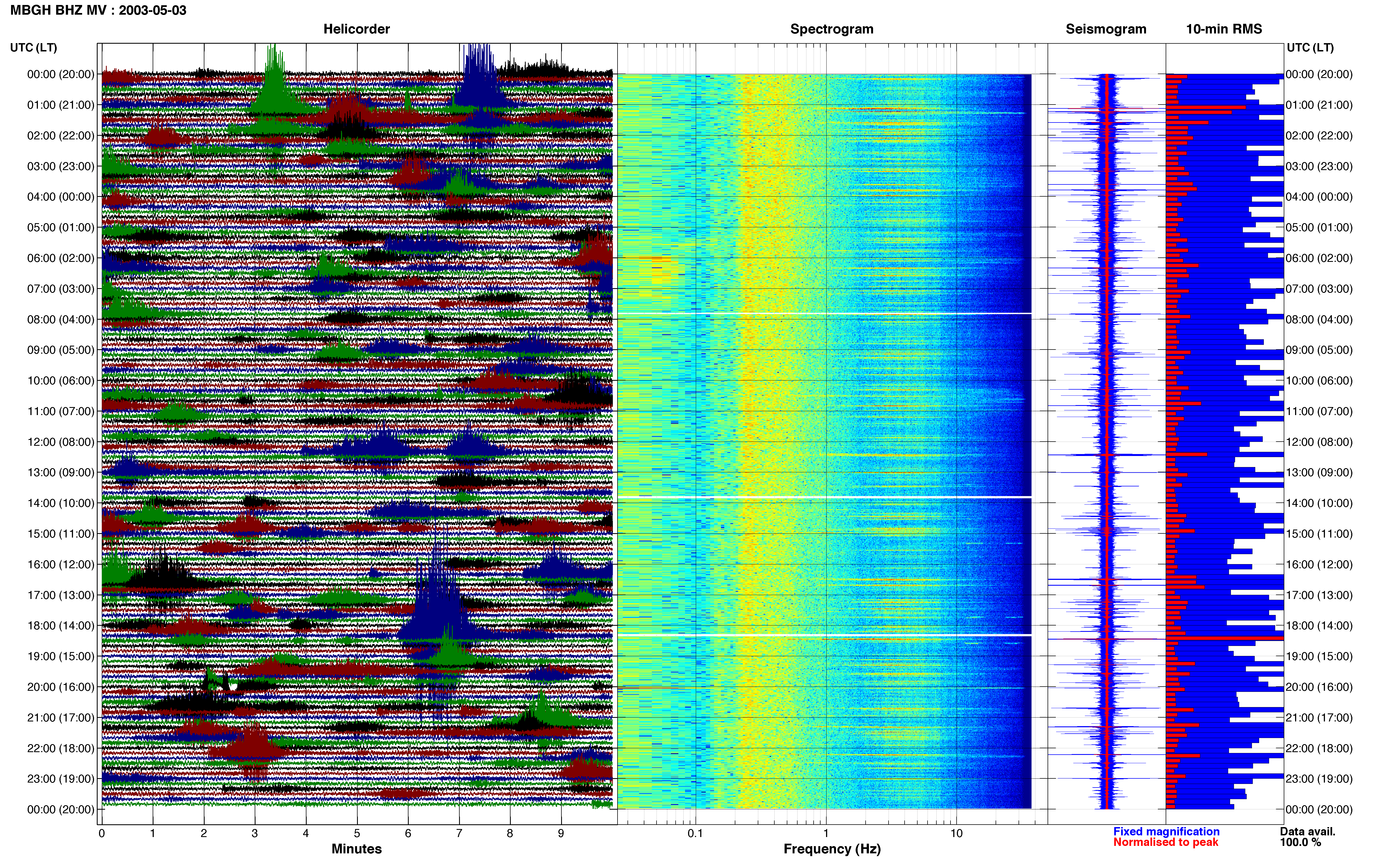
Task: Click the right '05:00 (01:00)' time label
Action: [x=1319, y=227]
